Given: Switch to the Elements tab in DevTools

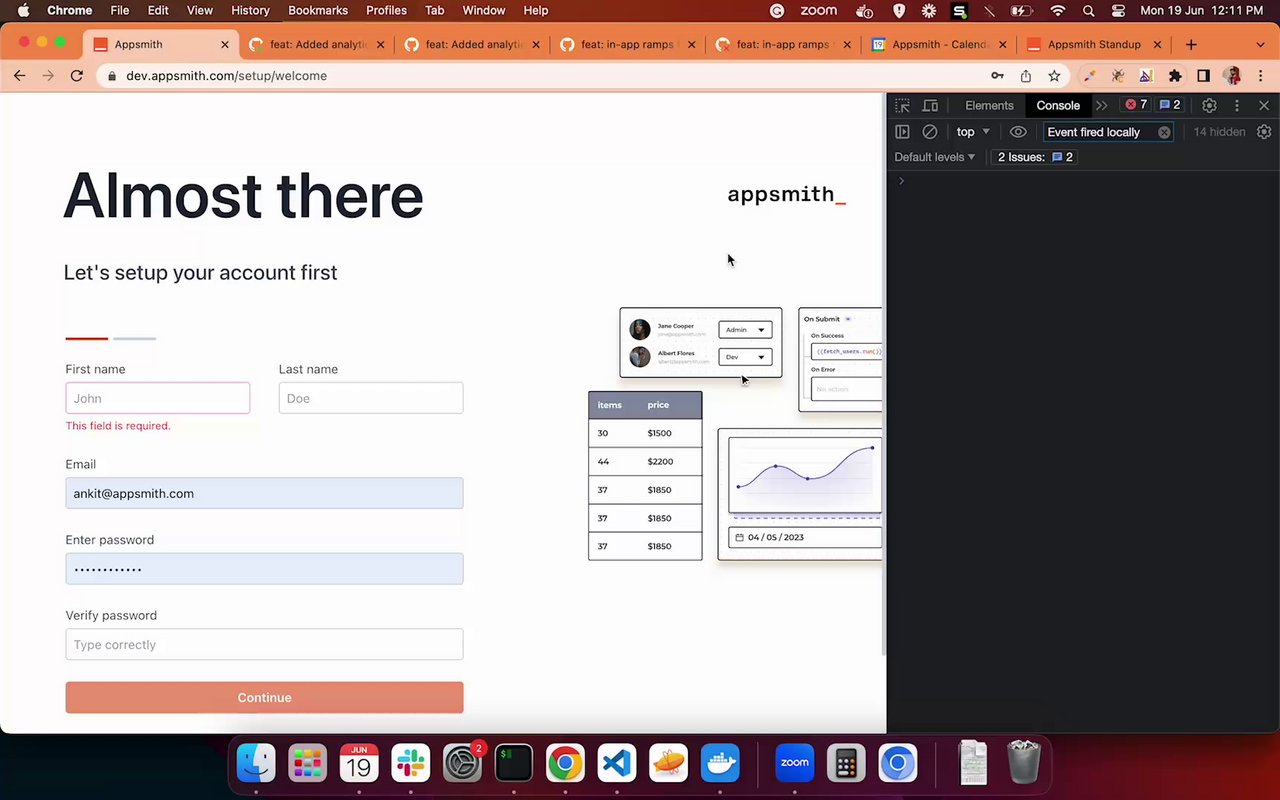Looking at the screenshot, I should 989,105.
